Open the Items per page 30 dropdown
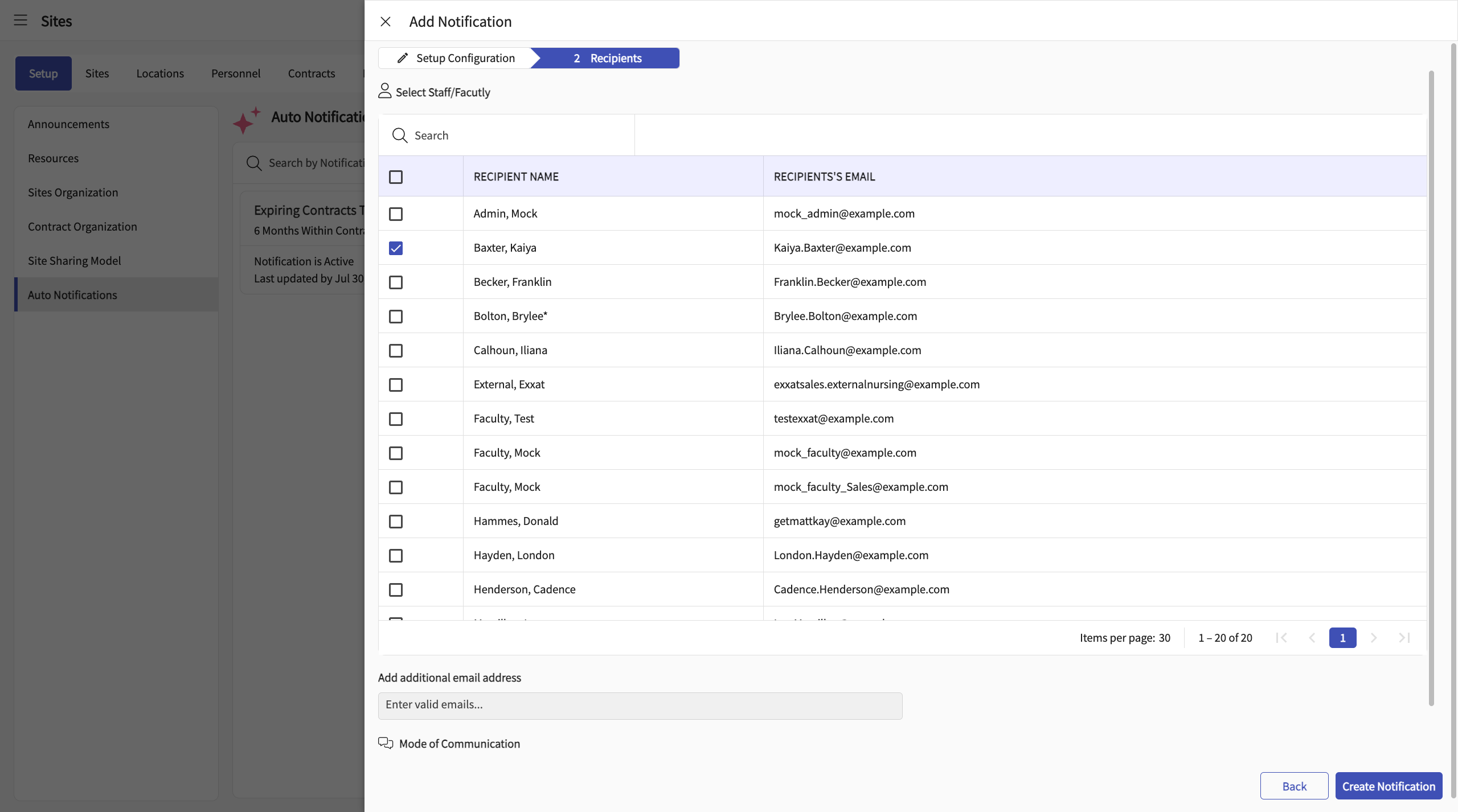1458x812 pixels. click(x=1164, y=638)
